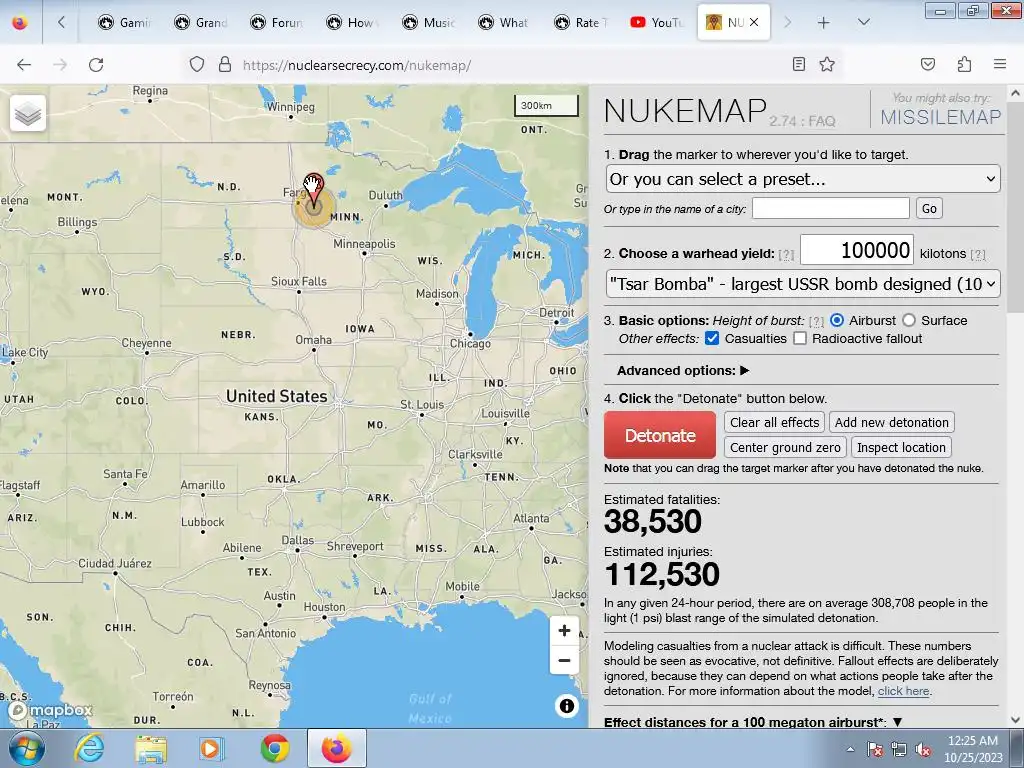The image size is (1024, 768).
Task: Switch to the Rate tab
Action: (581, 23)
